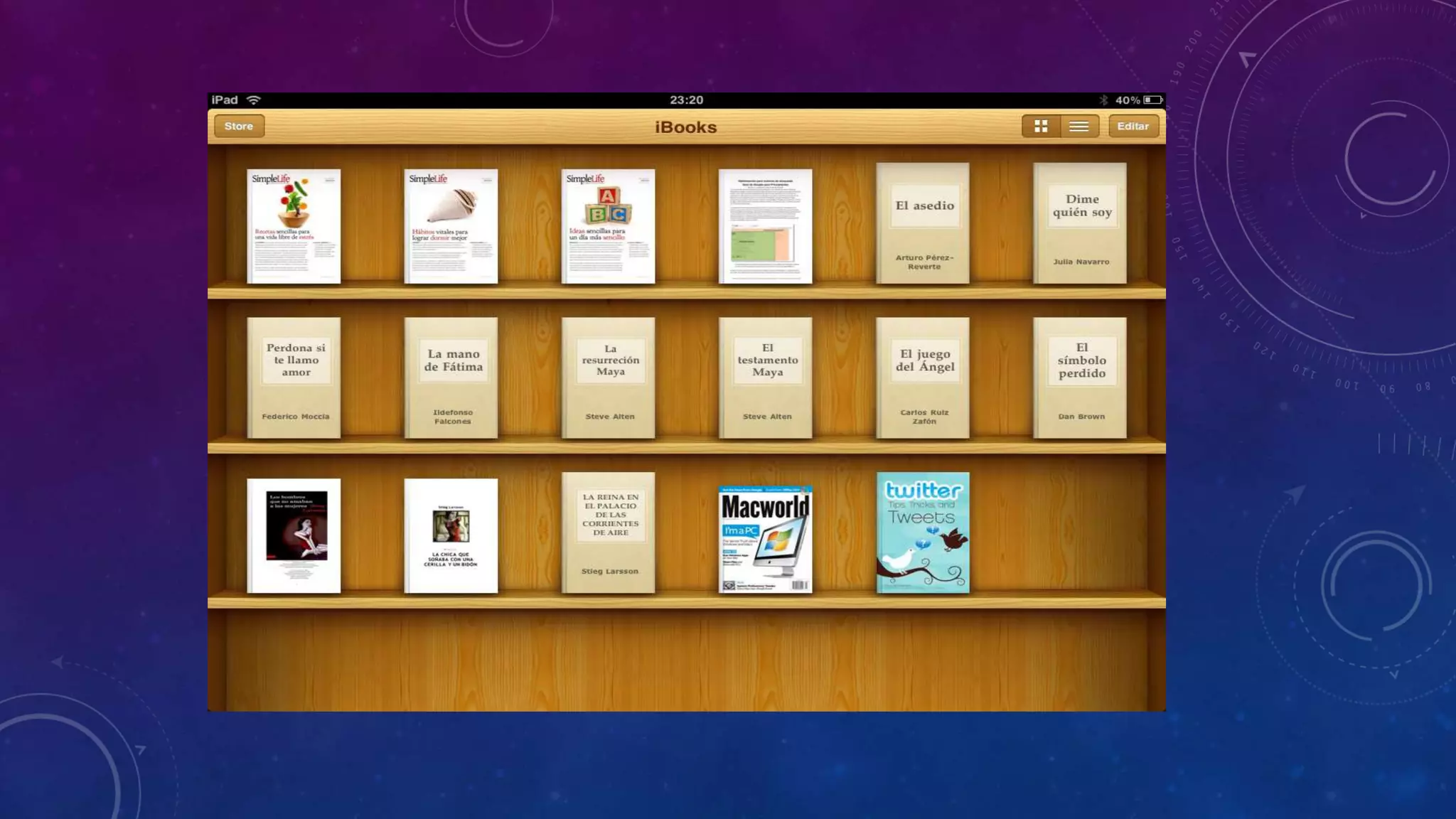This screenshot has width=1456, height=819.
Task: Open Dime quién soy by Julia Navarro
Action: tap(1080, 223)
